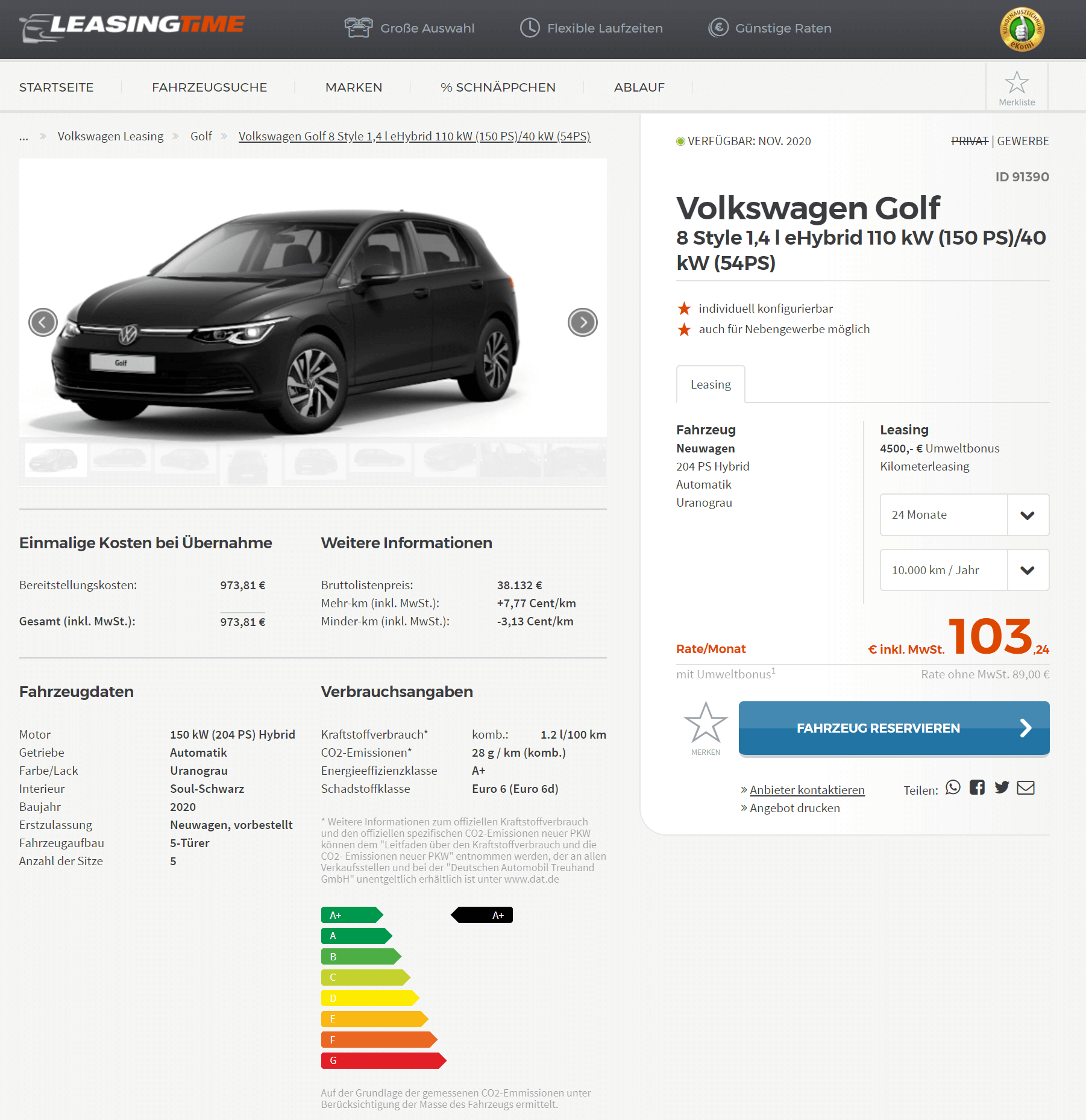Click Angebot drucken link
Screen dimensions: 1086x1120
coord(794,808)
